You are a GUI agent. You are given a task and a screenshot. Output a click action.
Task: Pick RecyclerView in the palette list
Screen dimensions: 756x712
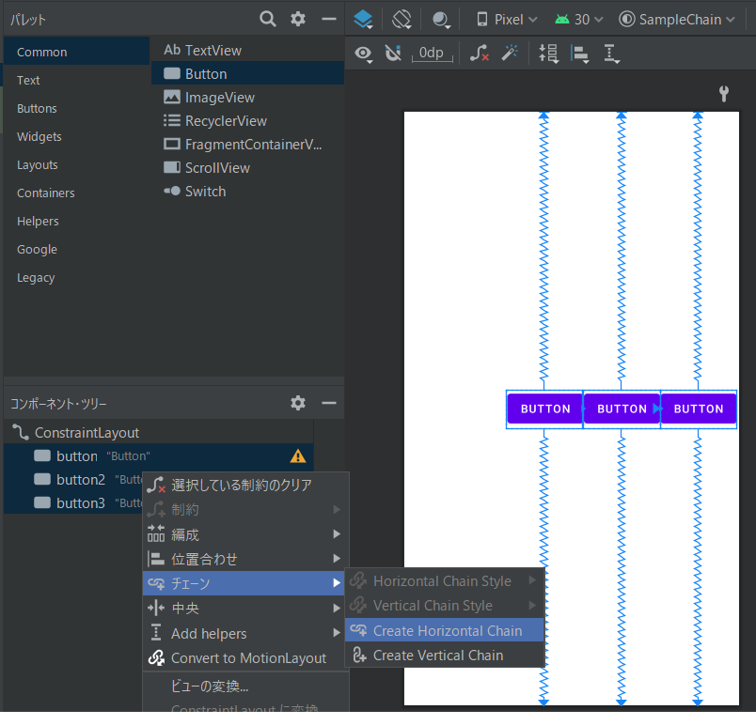pos(248,121)
